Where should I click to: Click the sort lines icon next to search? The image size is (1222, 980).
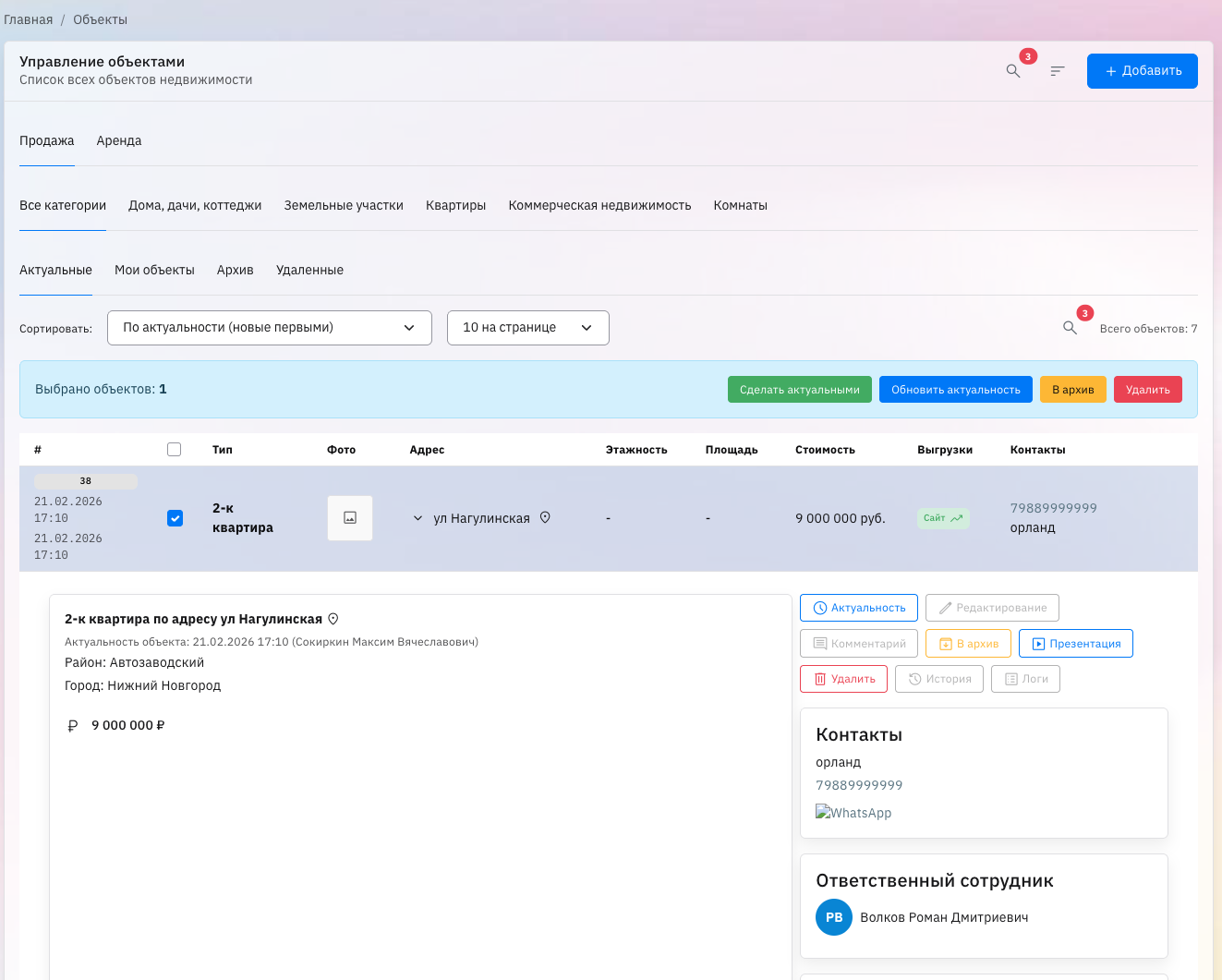pyautogui.click(x=1056, y=70)
